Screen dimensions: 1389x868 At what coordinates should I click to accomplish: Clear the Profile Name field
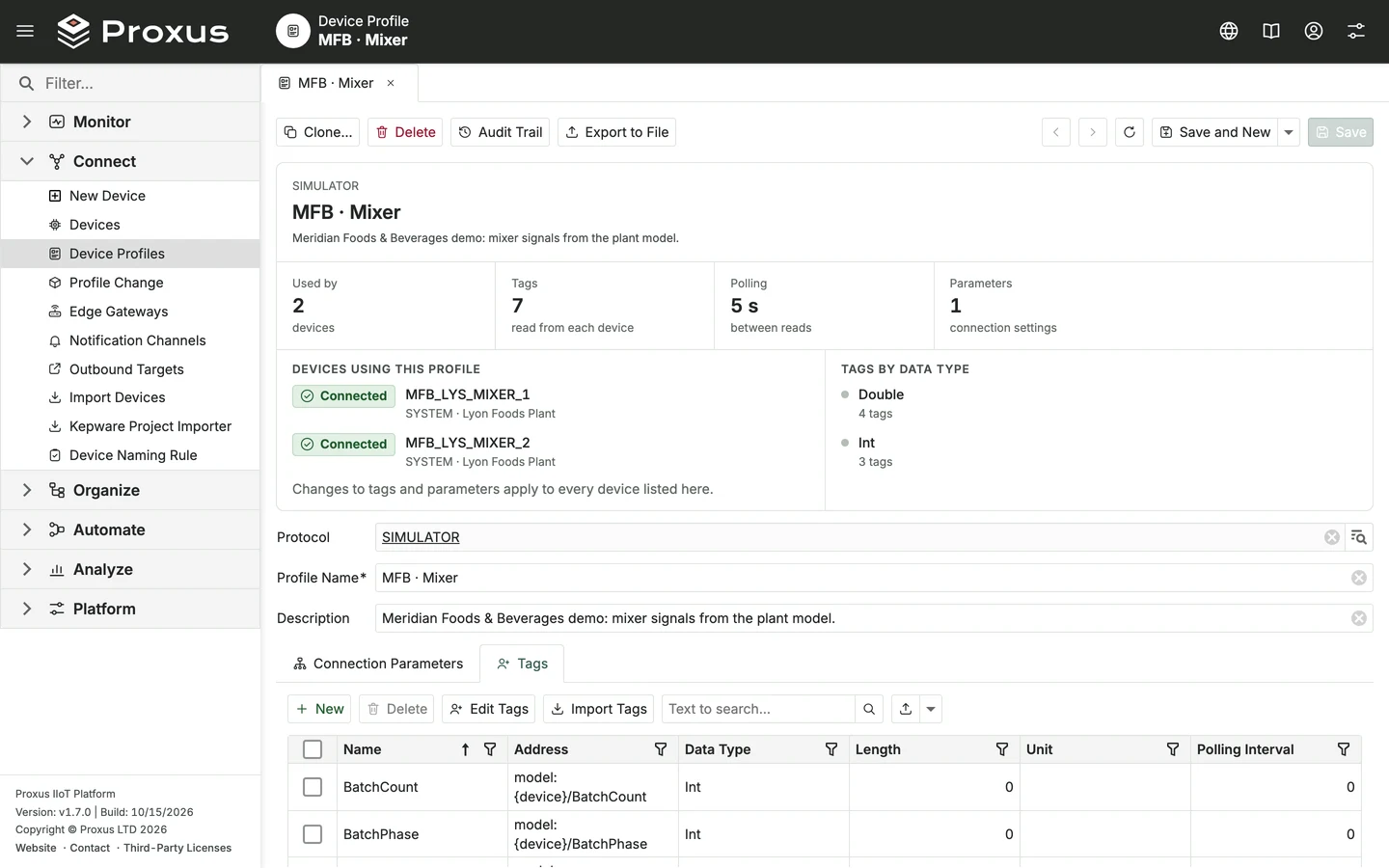point(1359,578)
